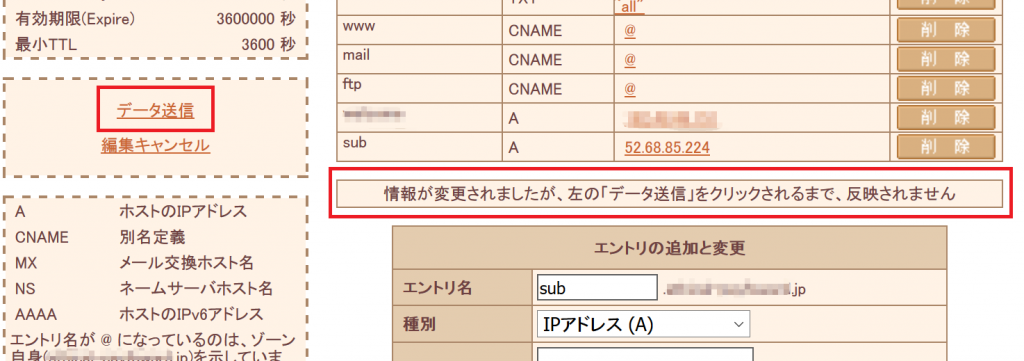Viewport: 1024px width, 361px height.
Task: Click the データ送信 link
Action: click(155, 111)
